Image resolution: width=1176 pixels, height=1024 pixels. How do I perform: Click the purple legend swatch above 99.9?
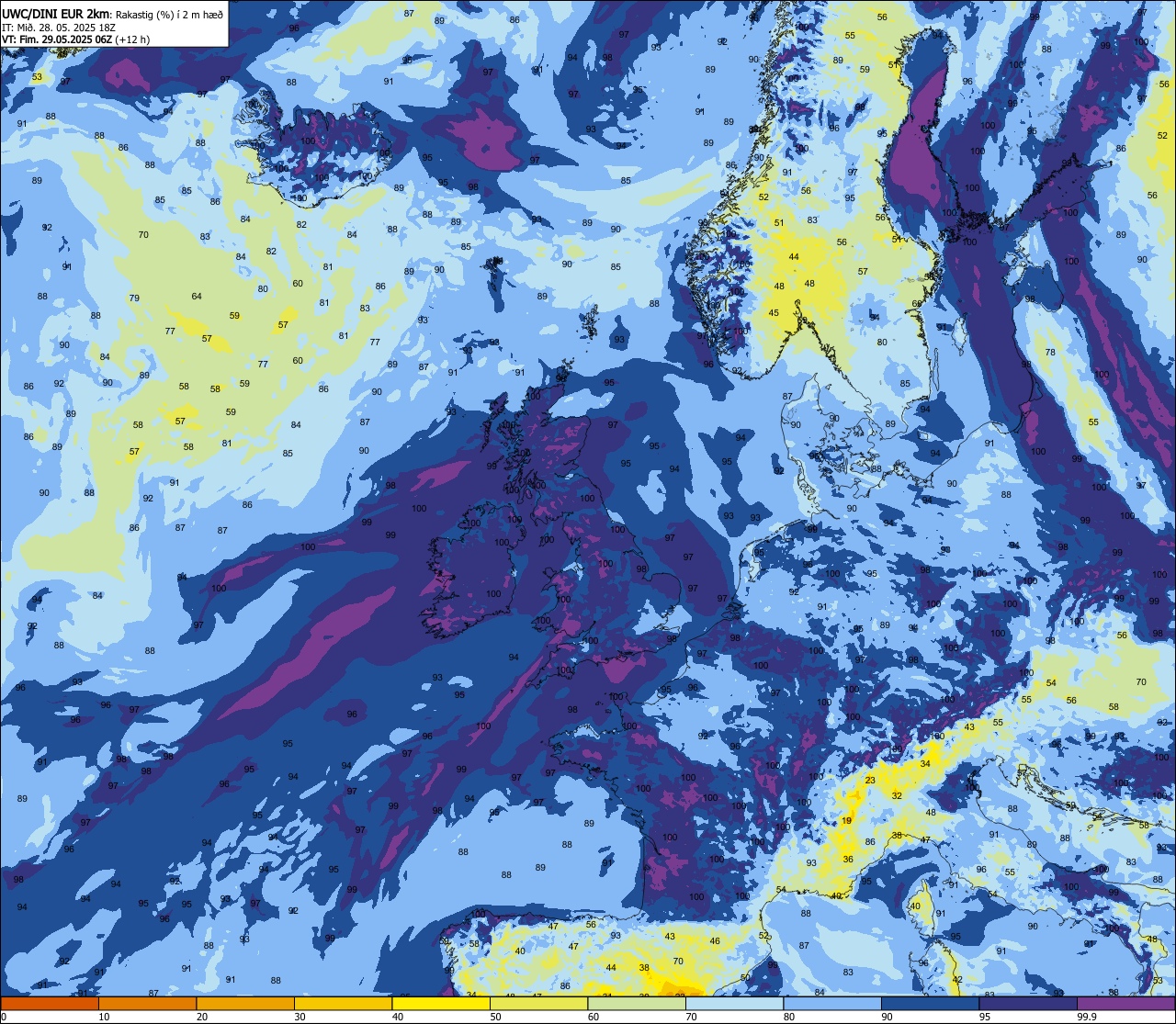click(1125, 1003)
